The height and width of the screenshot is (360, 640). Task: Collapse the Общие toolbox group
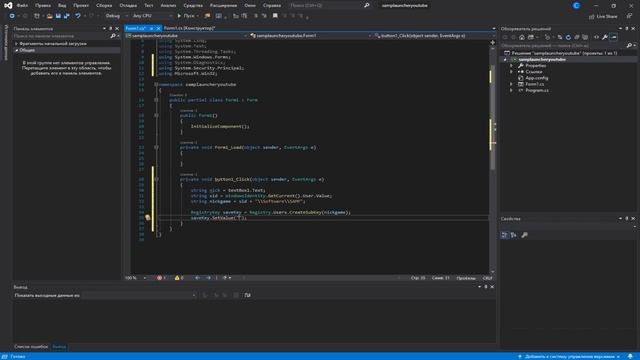pos(17,50)
